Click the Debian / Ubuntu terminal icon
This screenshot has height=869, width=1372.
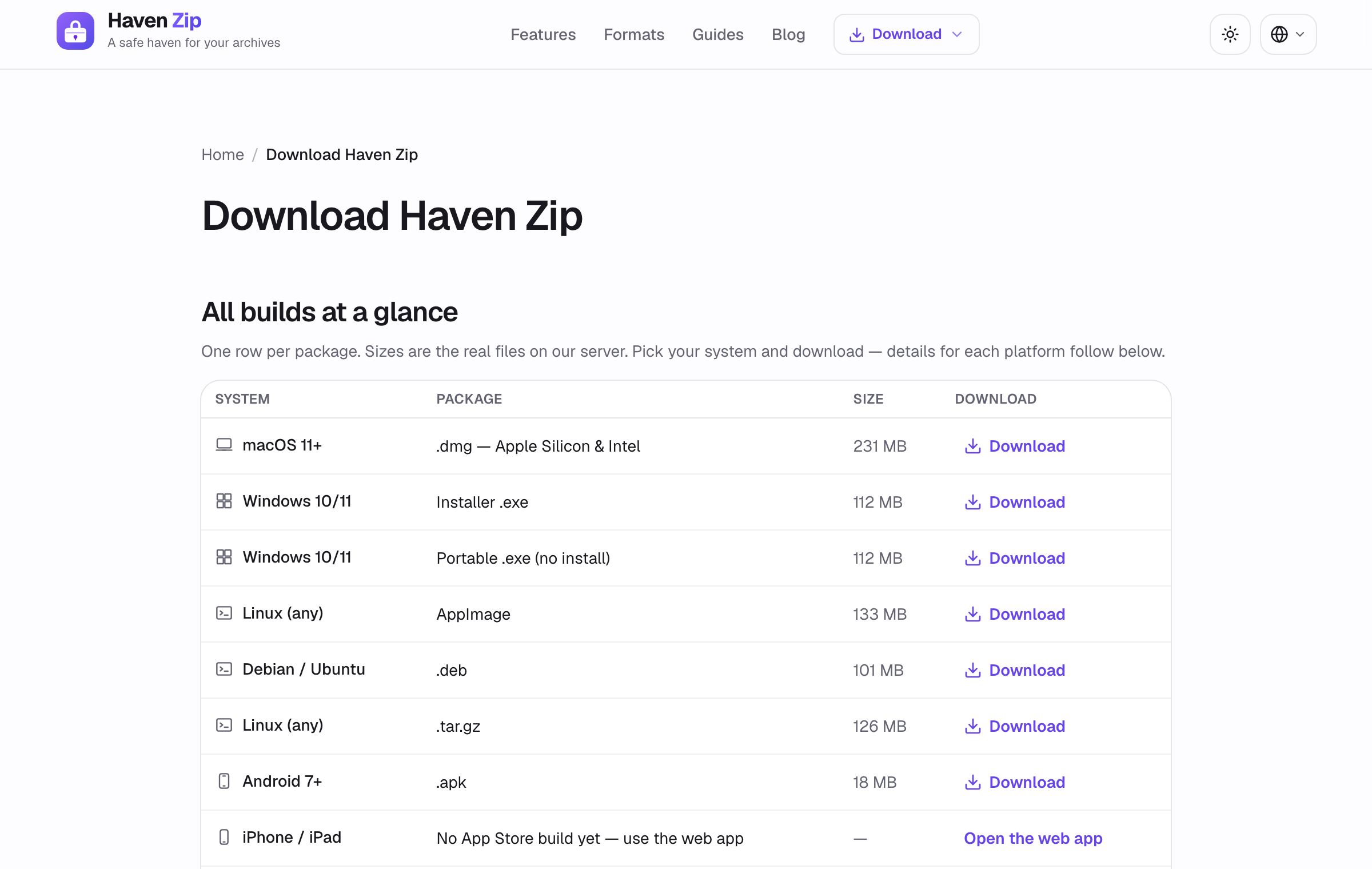click(x=224, y=669)
